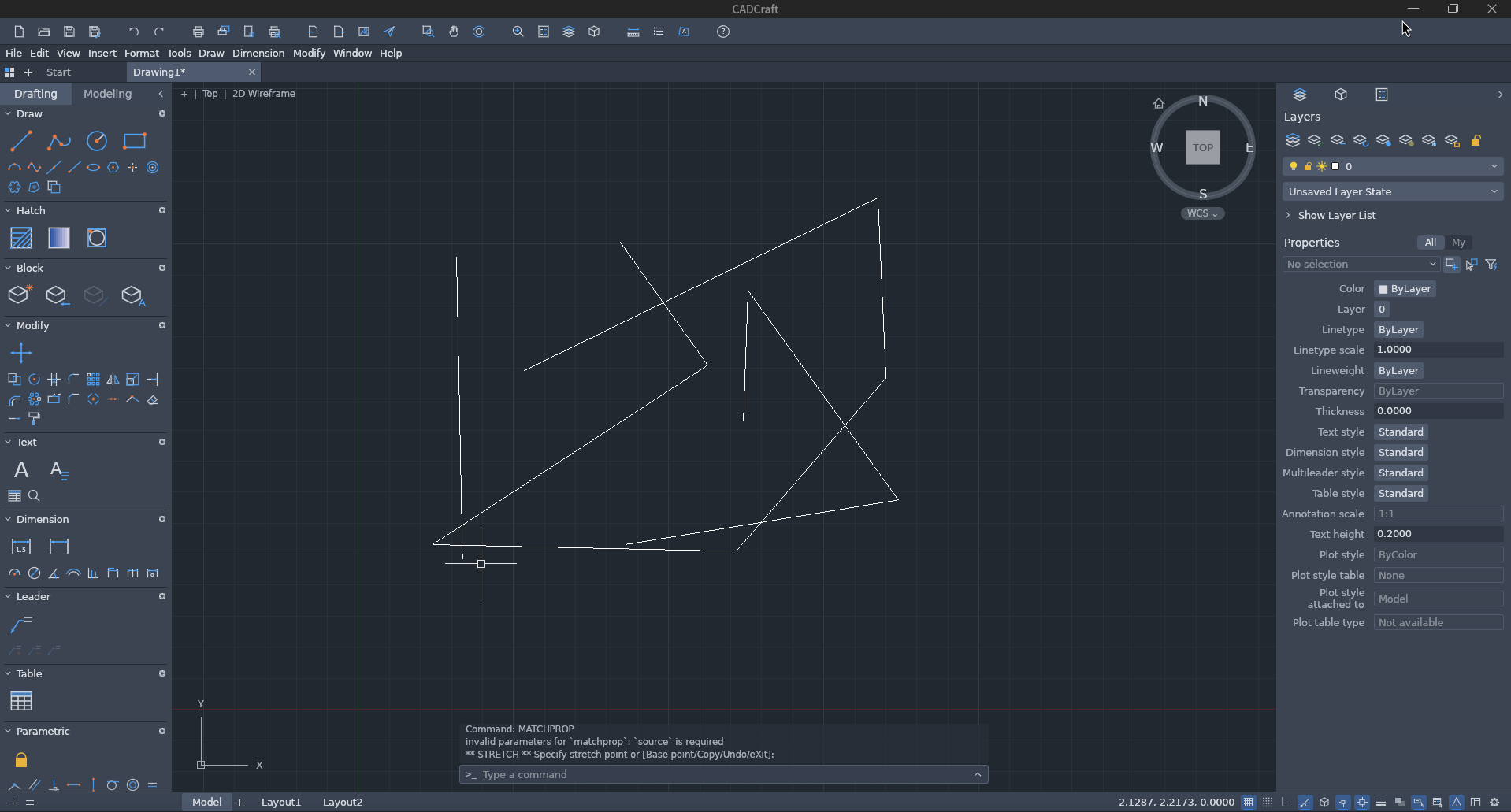Select the Circle draw tool
Viewport: 1511px width, 812px height.
coord(97,141)
